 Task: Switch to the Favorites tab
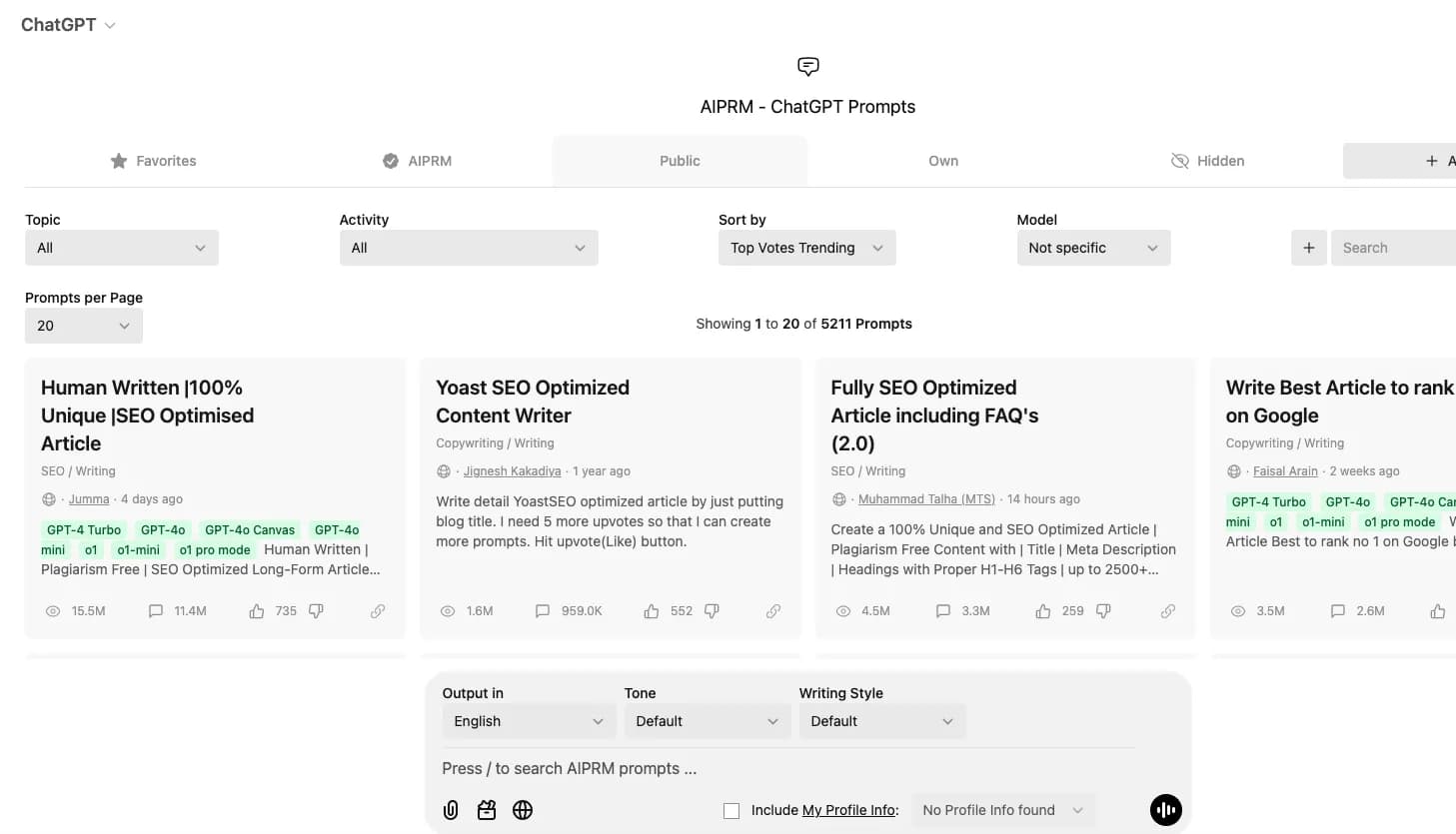(153, 161)
